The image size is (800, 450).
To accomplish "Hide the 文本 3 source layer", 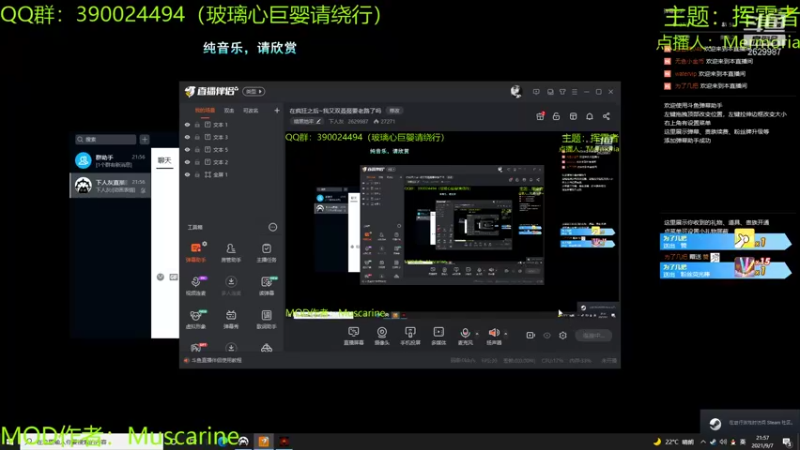I will (187, 137).
